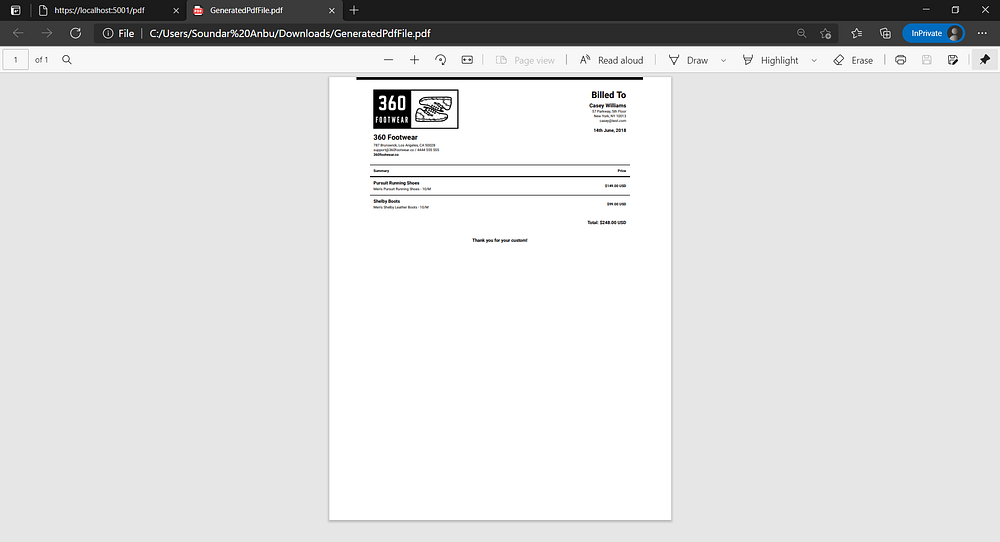Search the PDF with the find icon
1000x542 pixels.
(67, 60)
